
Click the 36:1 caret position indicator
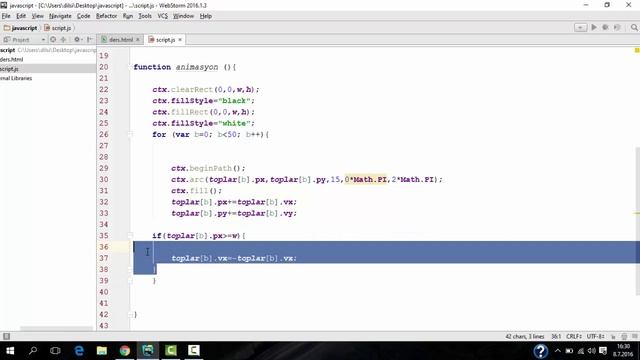point(556,336)
